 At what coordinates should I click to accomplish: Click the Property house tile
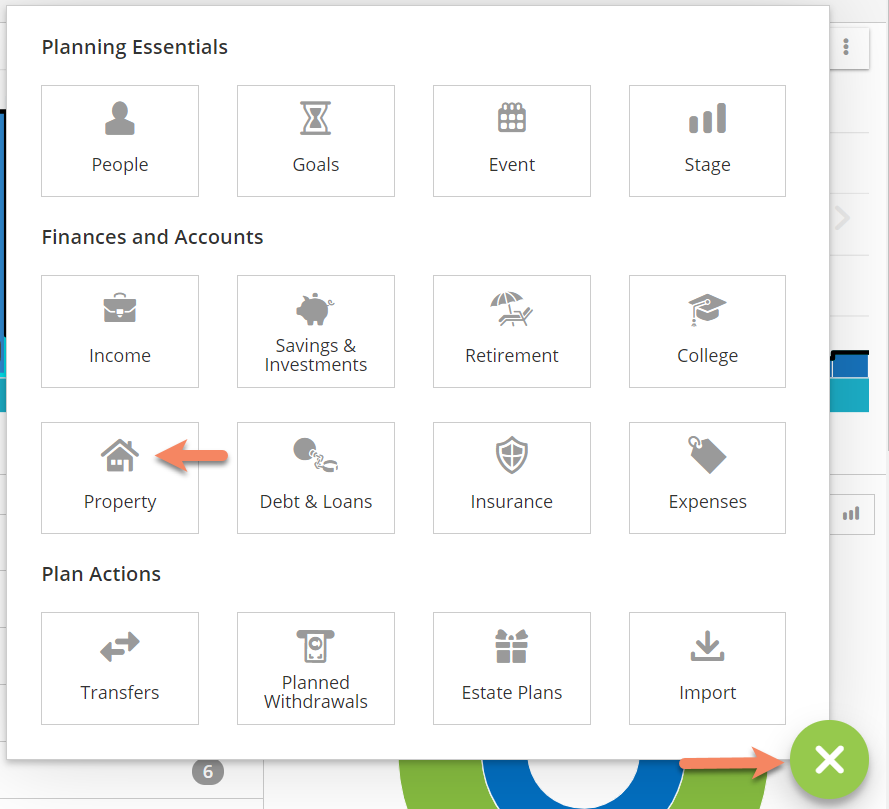120,478
